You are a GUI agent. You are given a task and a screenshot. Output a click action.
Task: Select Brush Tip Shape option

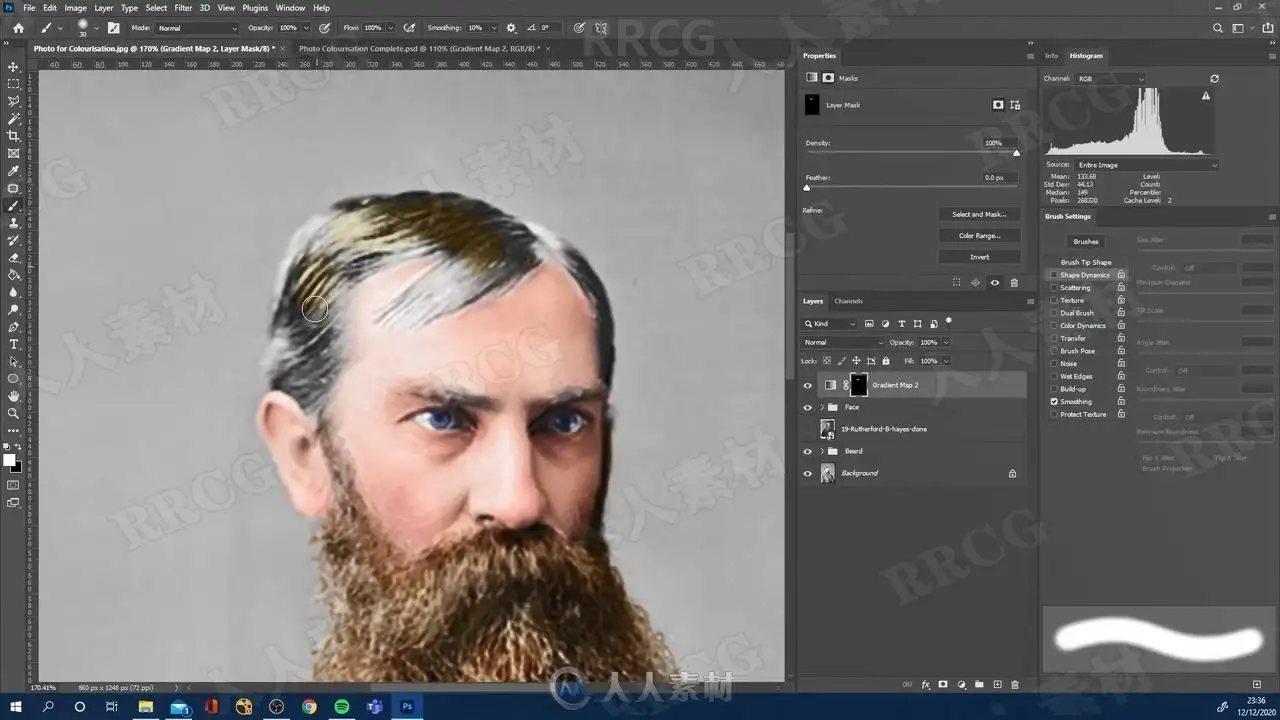1086,262
